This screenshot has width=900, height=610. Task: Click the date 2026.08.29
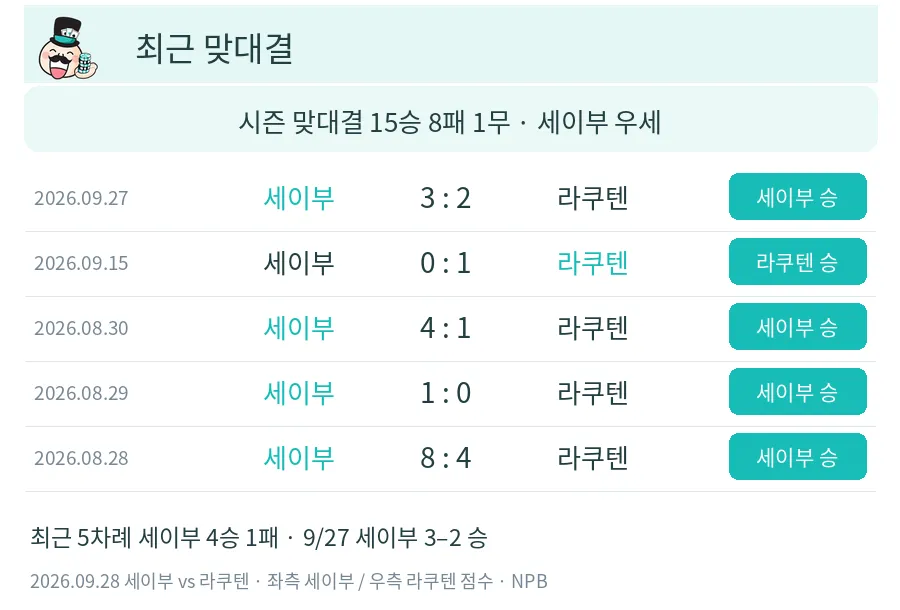[x=81, y=393]
